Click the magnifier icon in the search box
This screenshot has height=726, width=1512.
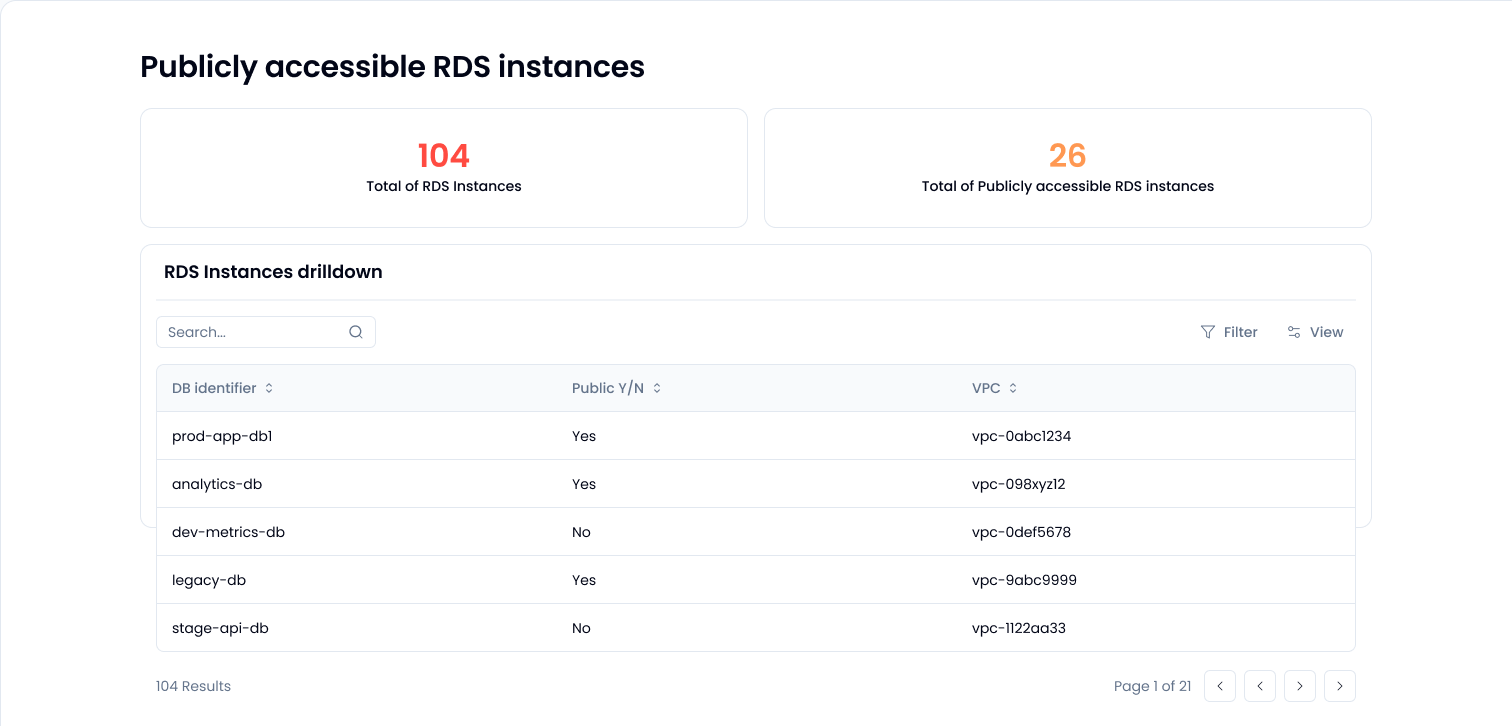(x=355, y=332)
